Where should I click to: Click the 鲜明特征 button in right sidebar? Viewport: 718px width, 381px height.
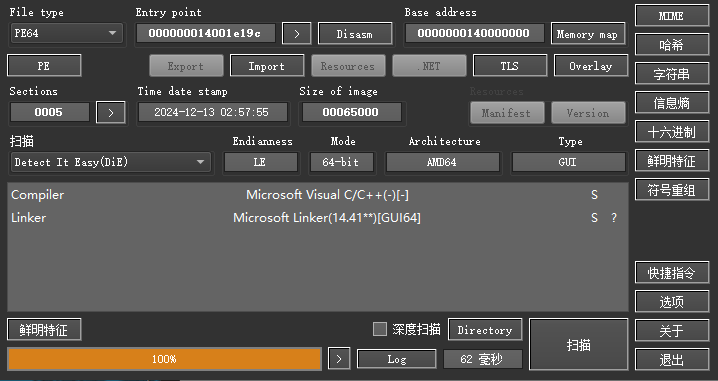click(672, 161)
